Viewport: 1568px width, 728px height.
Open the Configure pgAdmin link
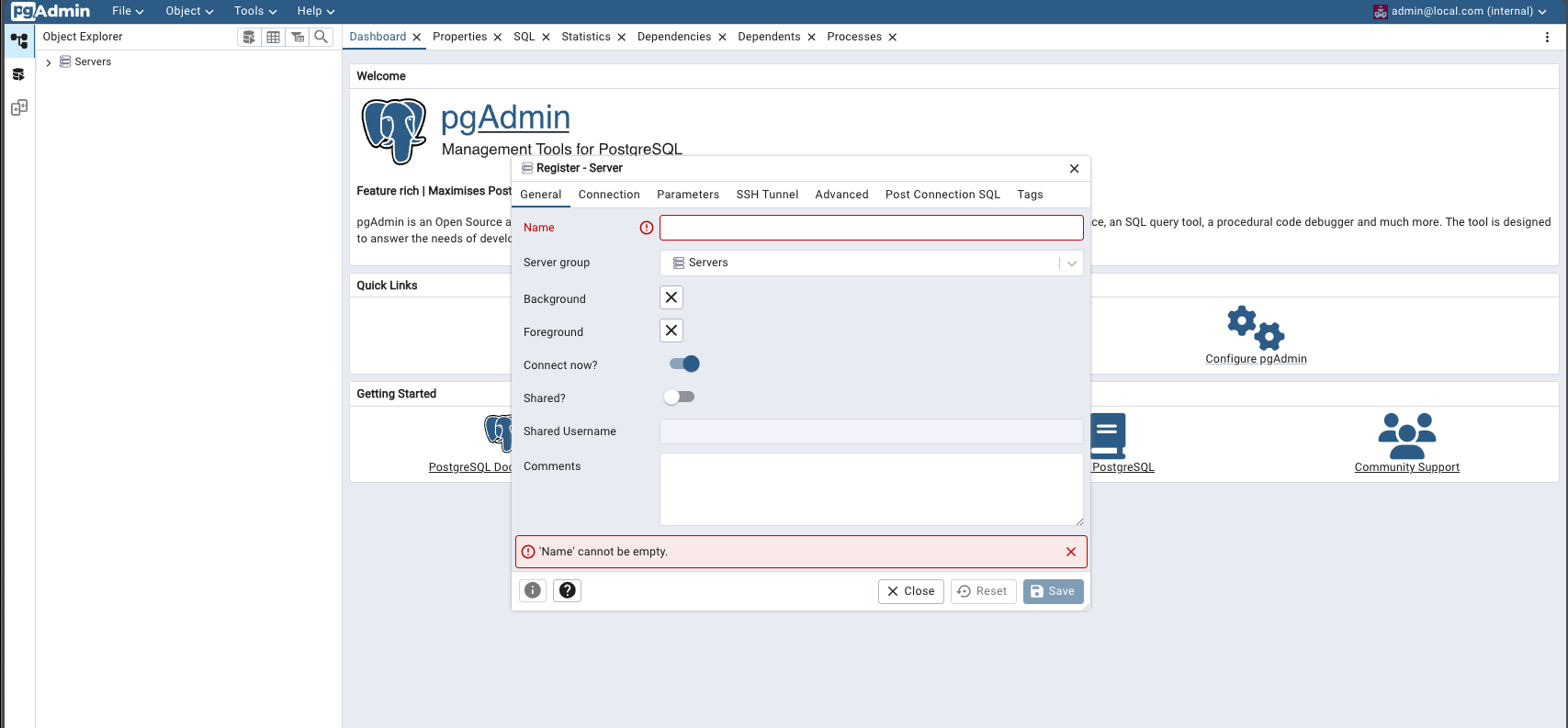1256,359
